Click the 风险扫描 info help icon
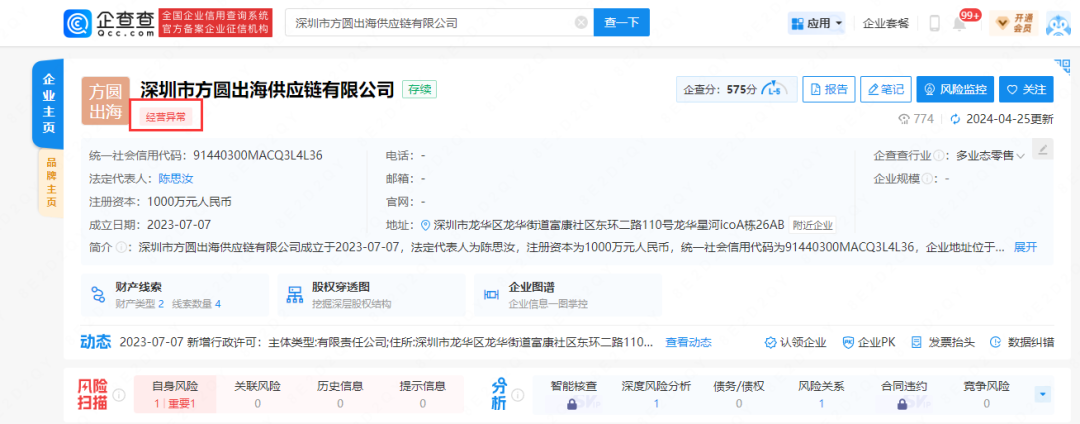Image resolution: width=1080 pixels, height=424 pixels. tap(118, 395)
